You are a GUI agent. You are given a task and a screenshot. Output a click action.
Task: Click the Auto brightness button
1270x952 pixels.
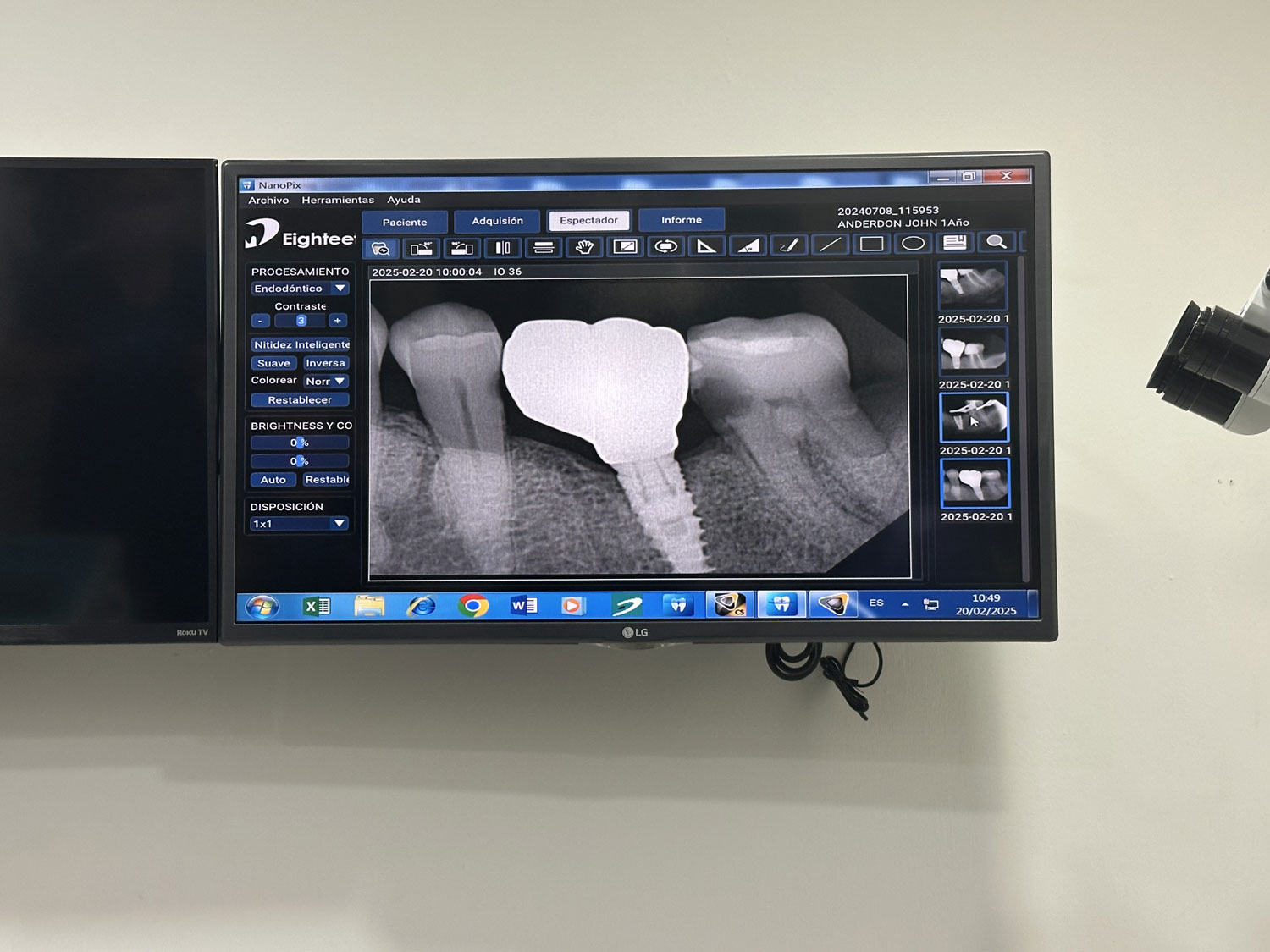pyautogui.click(x=273, y=480)
